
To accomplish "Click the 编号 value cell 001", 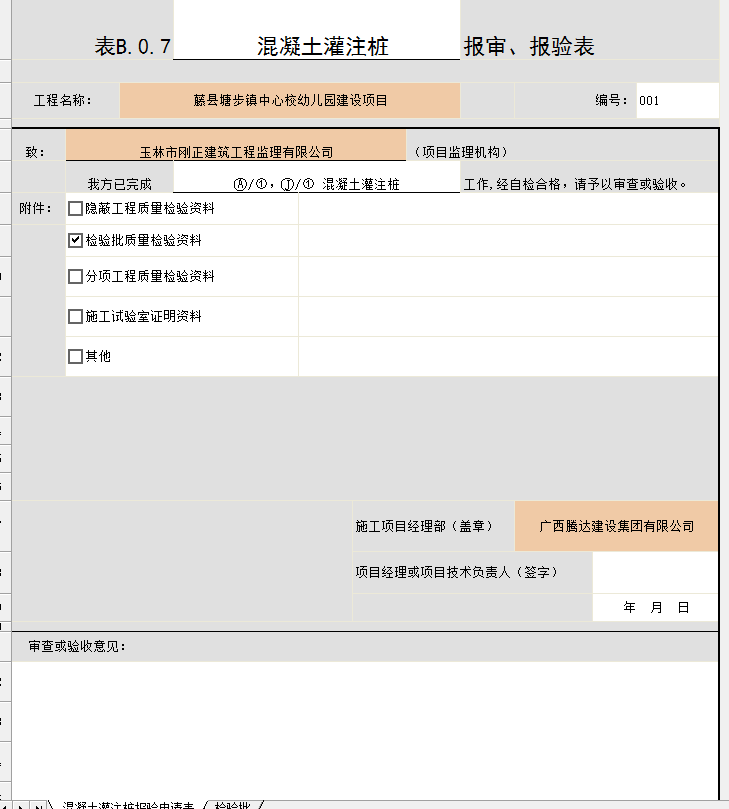I will [676, 101].
